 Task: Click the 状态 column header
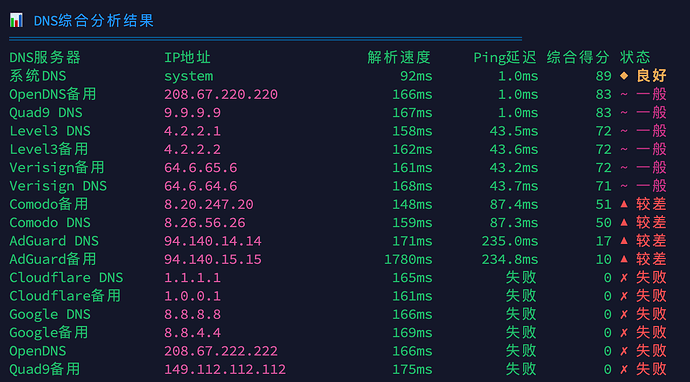coord(635,57)
